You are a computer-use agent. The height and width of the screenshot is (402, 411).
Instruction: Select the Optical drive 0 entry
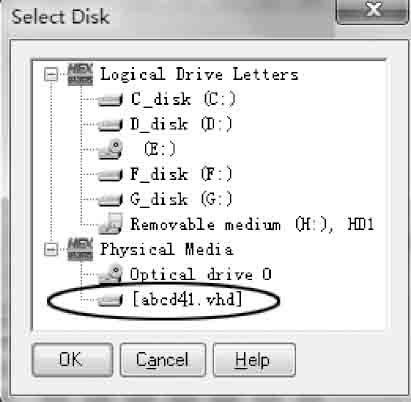(x=201, y=274)
